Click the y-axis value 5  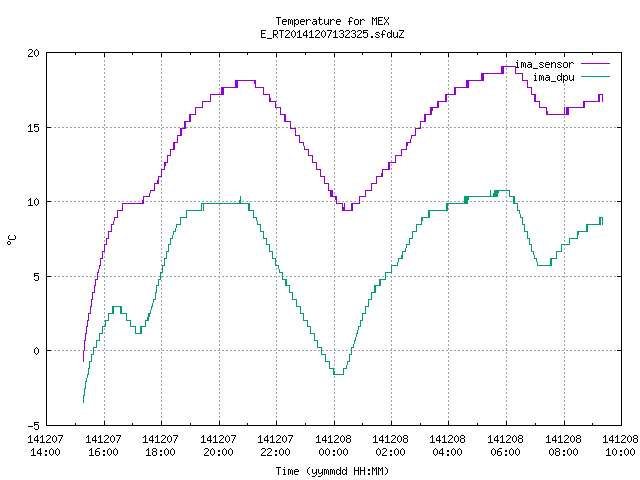pos(37,277)
